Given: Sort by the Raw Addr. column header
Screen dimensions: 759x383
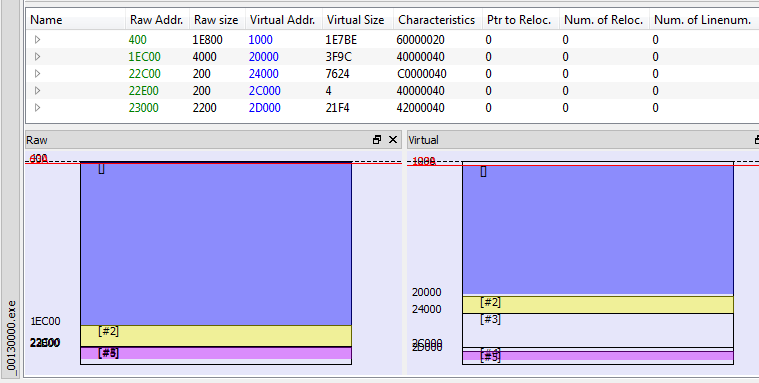Looking at the screenshot, I should click(158, 20).
